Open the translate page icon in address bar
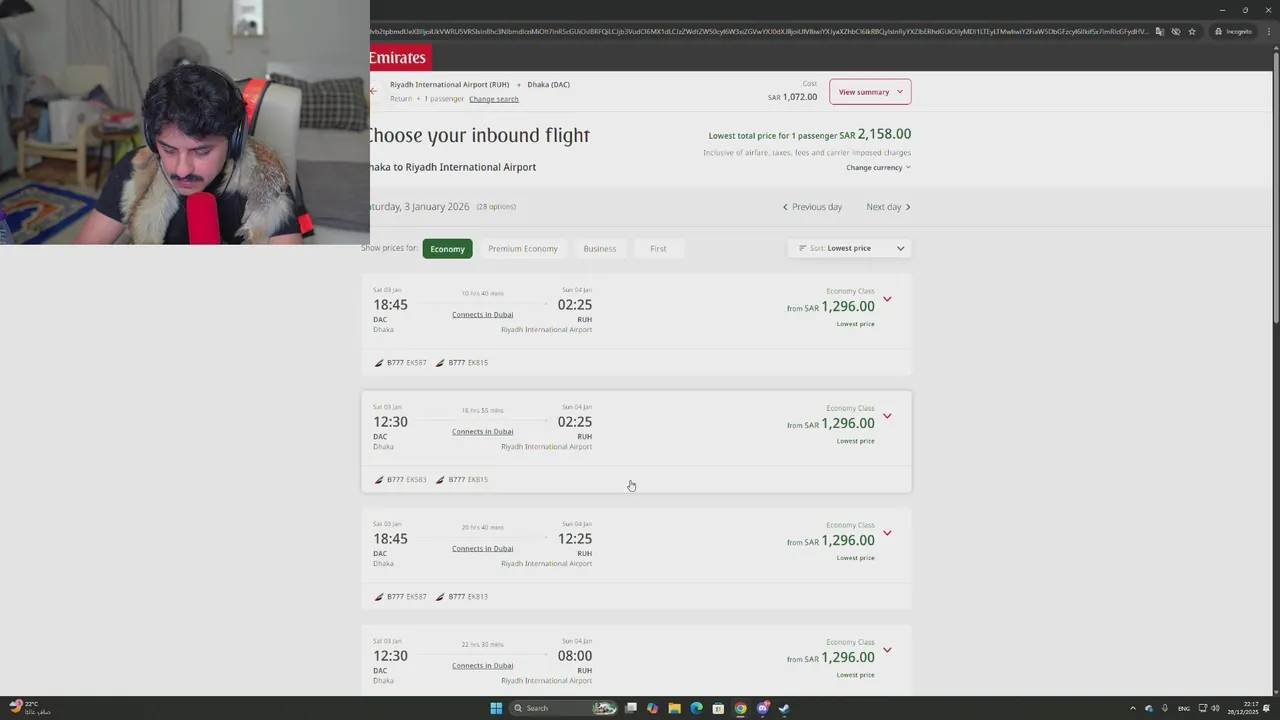The height and width of the screenshot is (720, 1280). (x=1160, y=31)
